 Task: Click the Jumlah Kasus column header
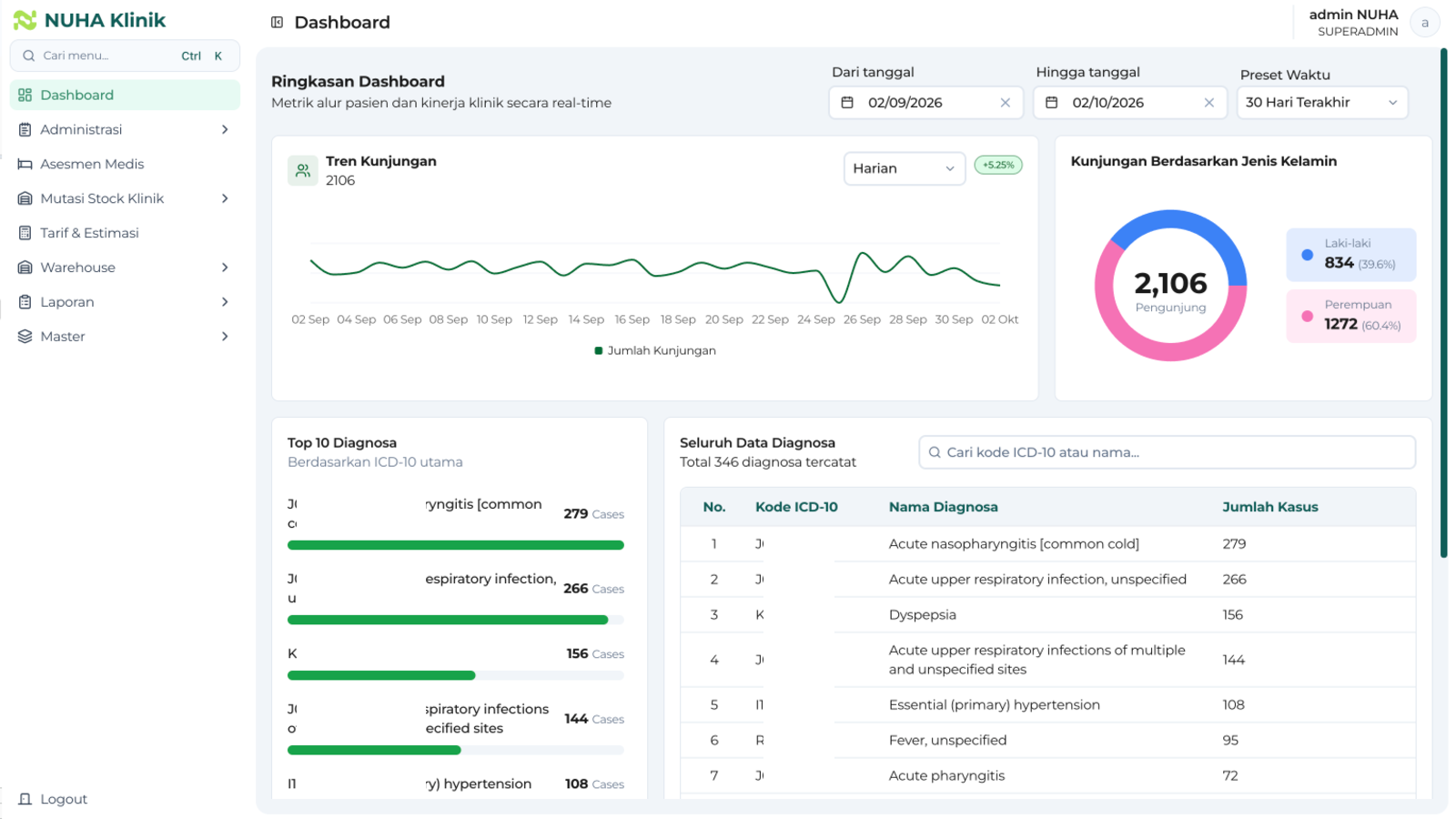tap(1269, 507)
